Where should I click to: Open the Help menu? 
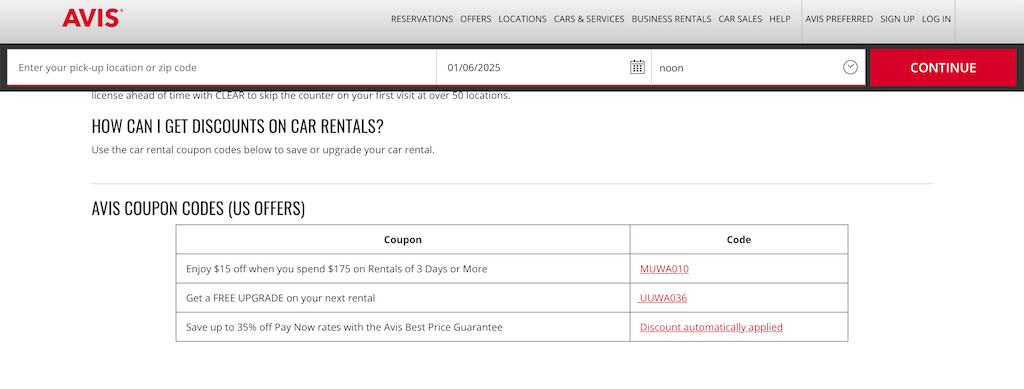(780, 19)
